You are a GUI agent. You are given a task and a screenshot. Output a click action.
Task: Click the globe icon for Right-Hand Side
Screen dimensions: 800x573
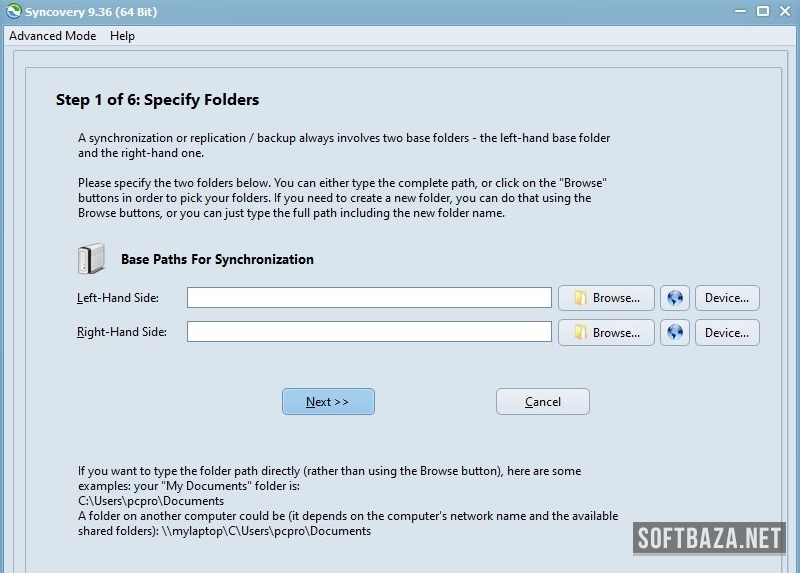[675, 332]
